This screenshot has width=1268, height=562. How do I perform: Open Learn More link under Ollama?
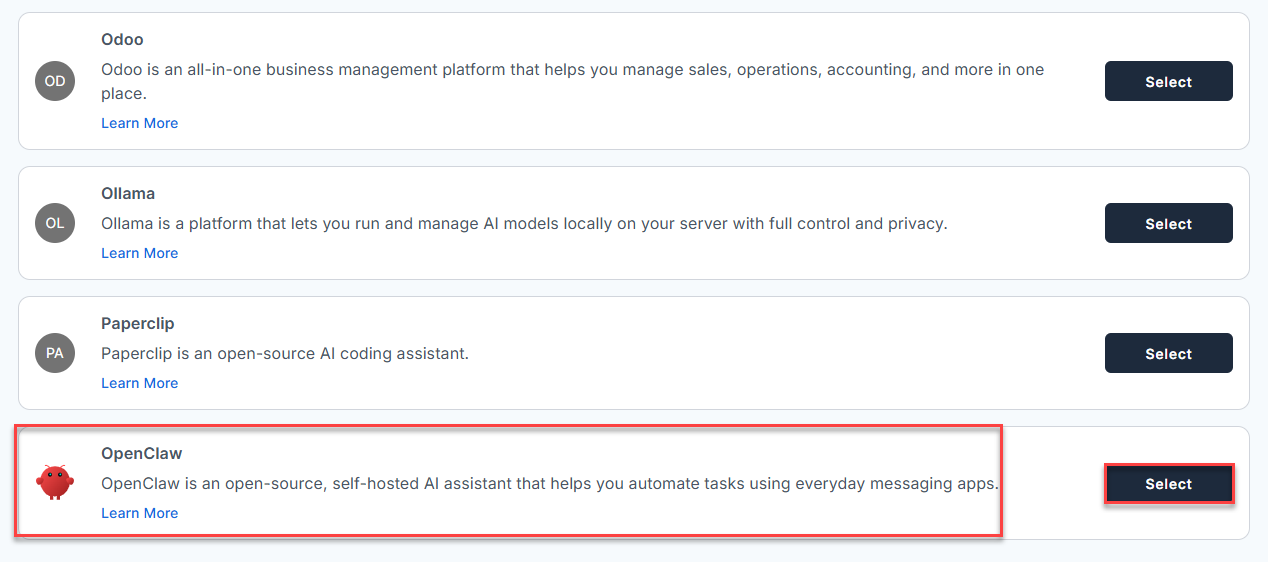click(140, 253)
